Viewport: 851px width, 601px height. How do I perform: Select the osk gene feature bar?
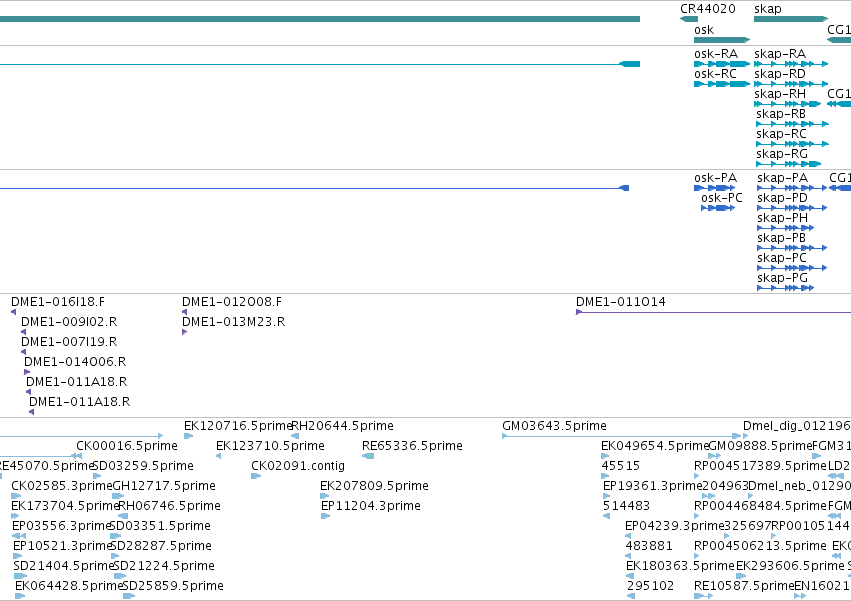coord(722,40)
